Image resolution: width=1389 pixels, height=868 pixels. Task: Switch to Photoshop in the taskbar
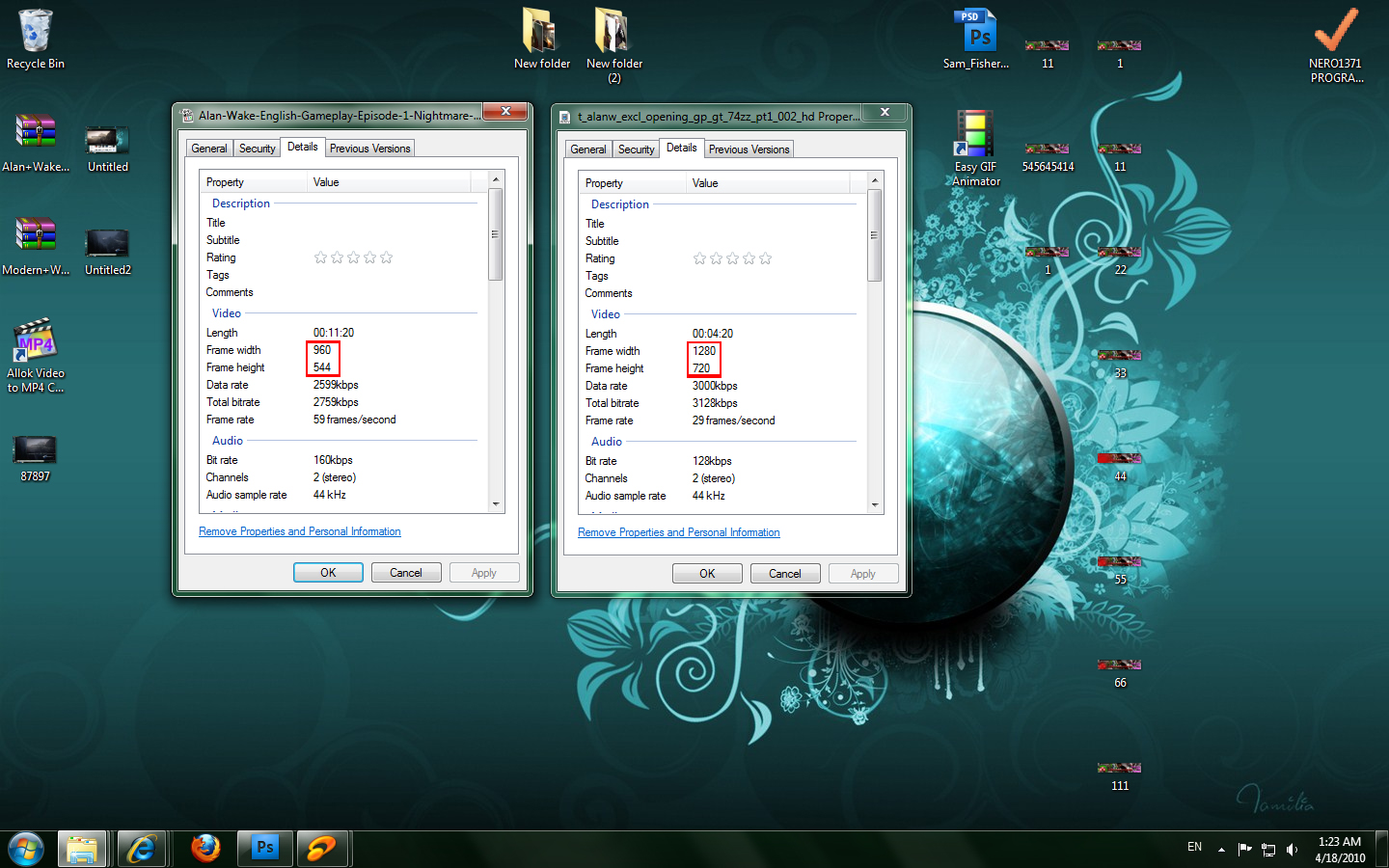click(264, 849)
